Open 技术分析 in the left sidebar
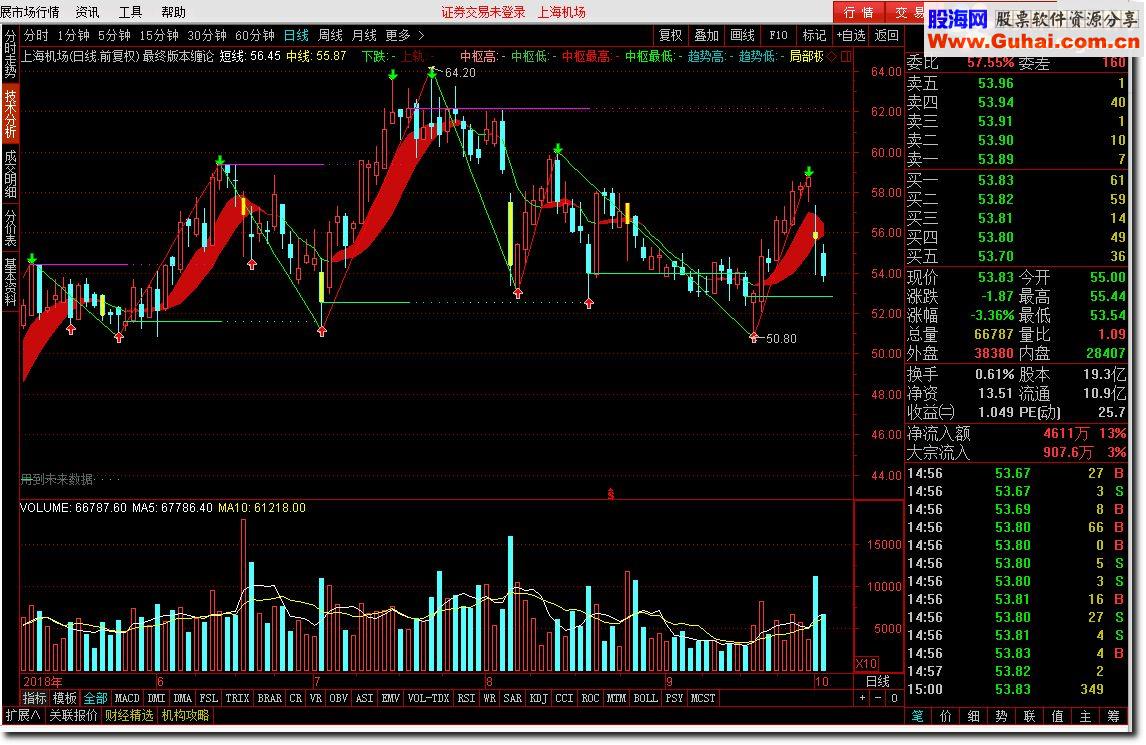The width and height of the screenshot is (1146, 745). pyautogui.click(x=10, y=113)
